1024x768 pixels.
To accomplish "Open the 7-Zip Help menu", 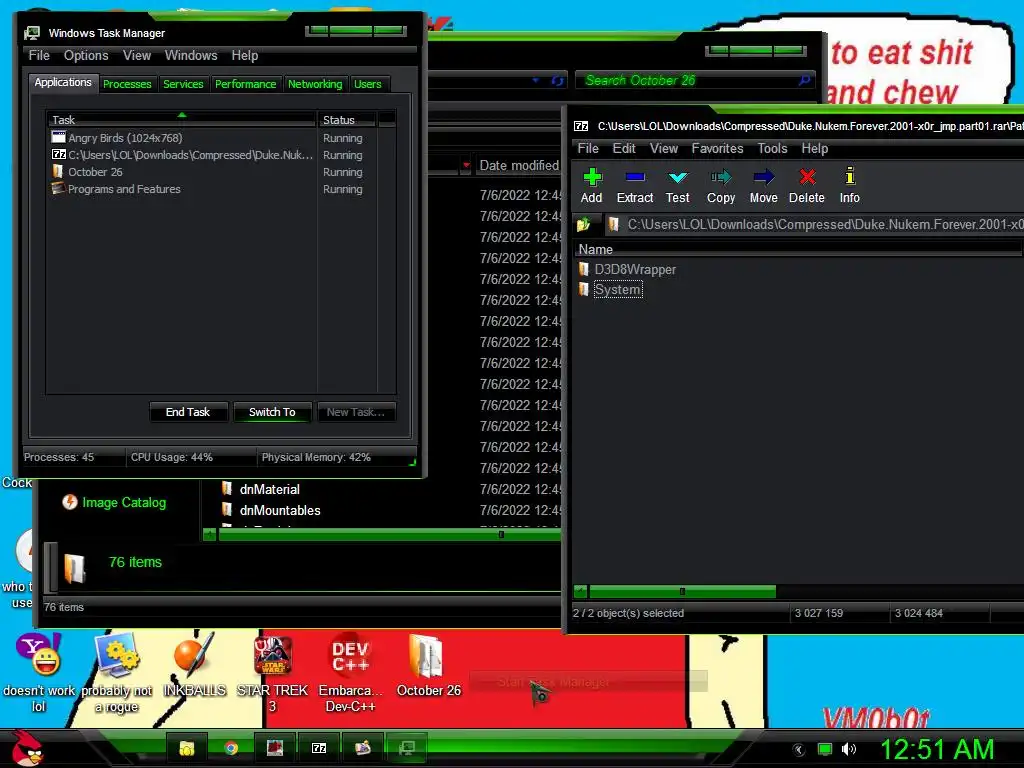I will pyautogui.click(x=815, y=148).
